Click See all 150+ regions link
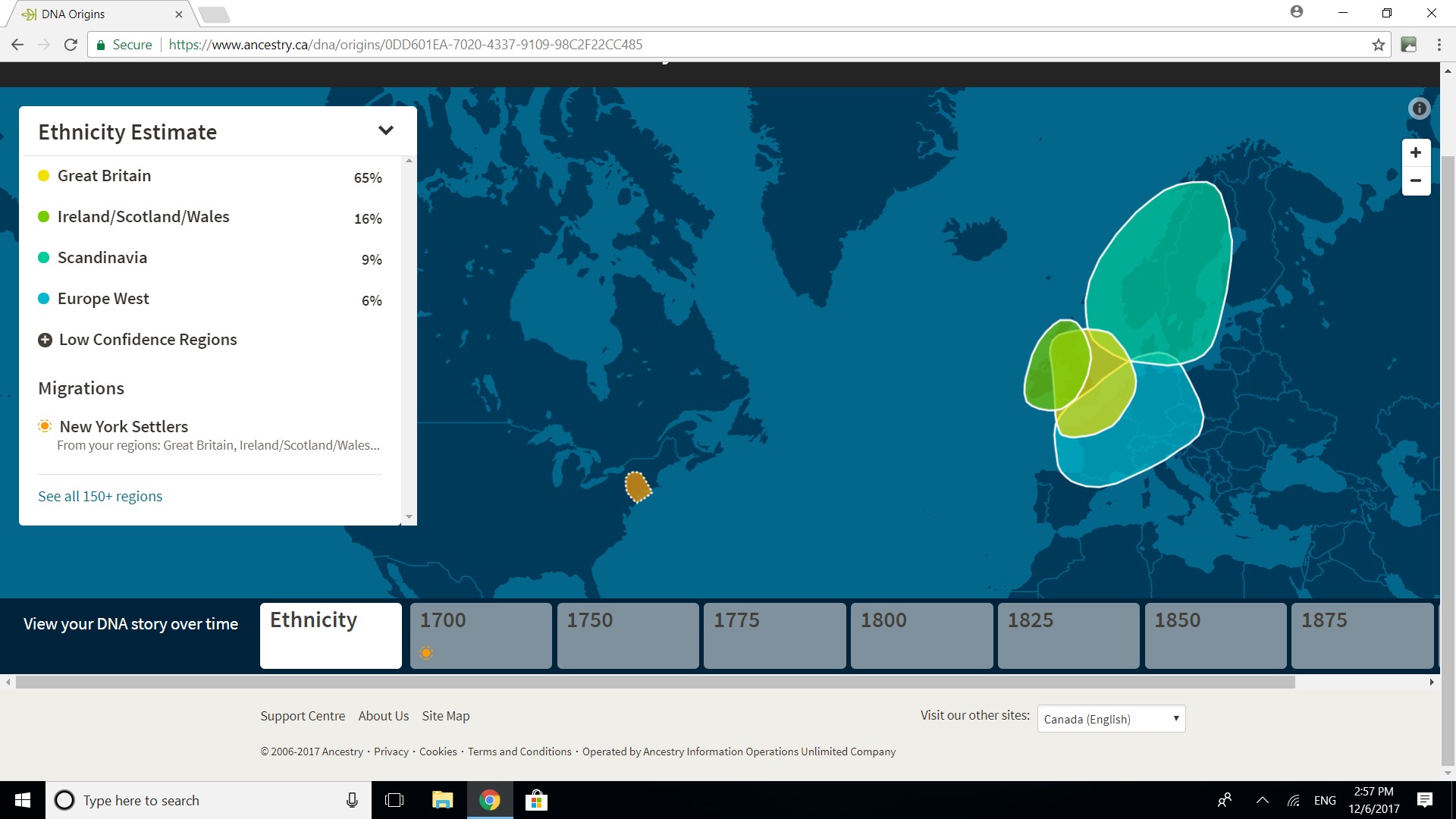 pyautogui.click(x=100, y=496)
